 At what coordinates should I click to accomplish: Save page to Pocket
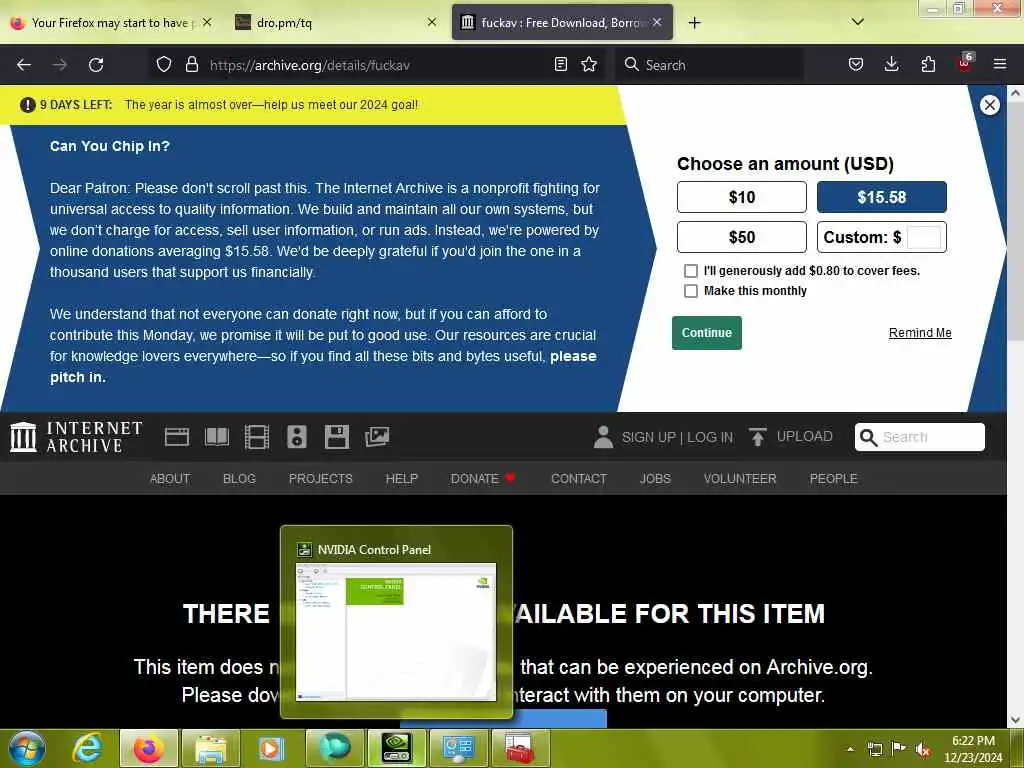tap(856, 65)
